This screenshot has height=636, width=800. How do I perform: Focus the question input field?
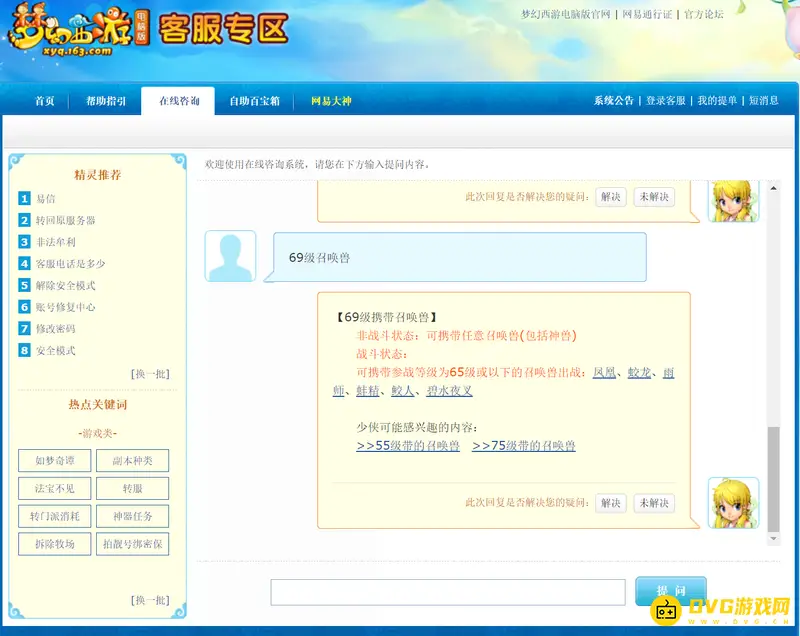point(448,592)
